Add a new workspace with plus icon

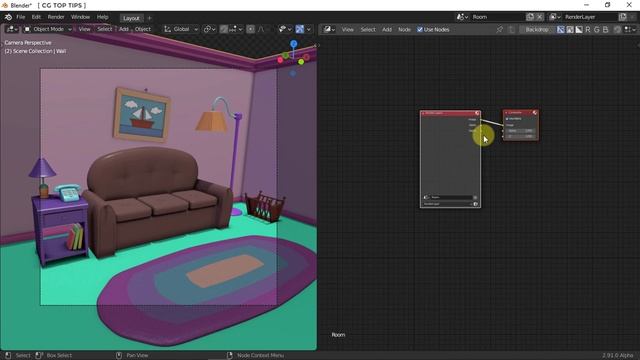pyautogui.click(x=149, y=18)
